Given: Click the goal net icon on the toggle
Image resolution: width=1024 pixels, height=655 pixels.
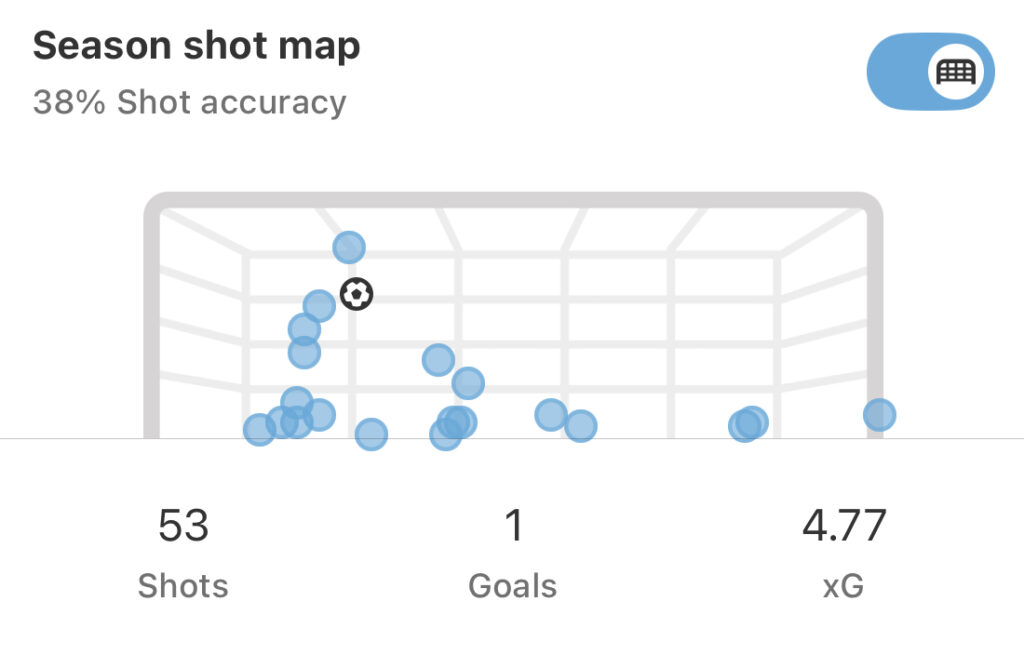Looking at the screenshot, I should tap(956, 72).
